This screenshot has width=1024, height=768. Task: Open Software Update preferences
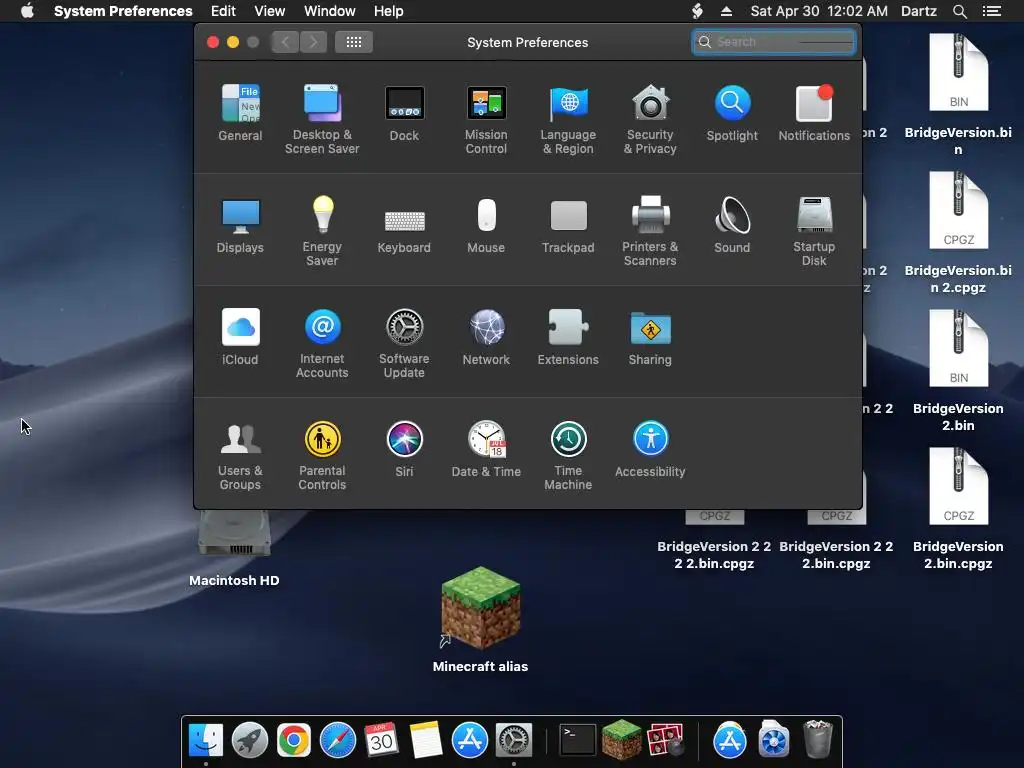click(404, 344)
